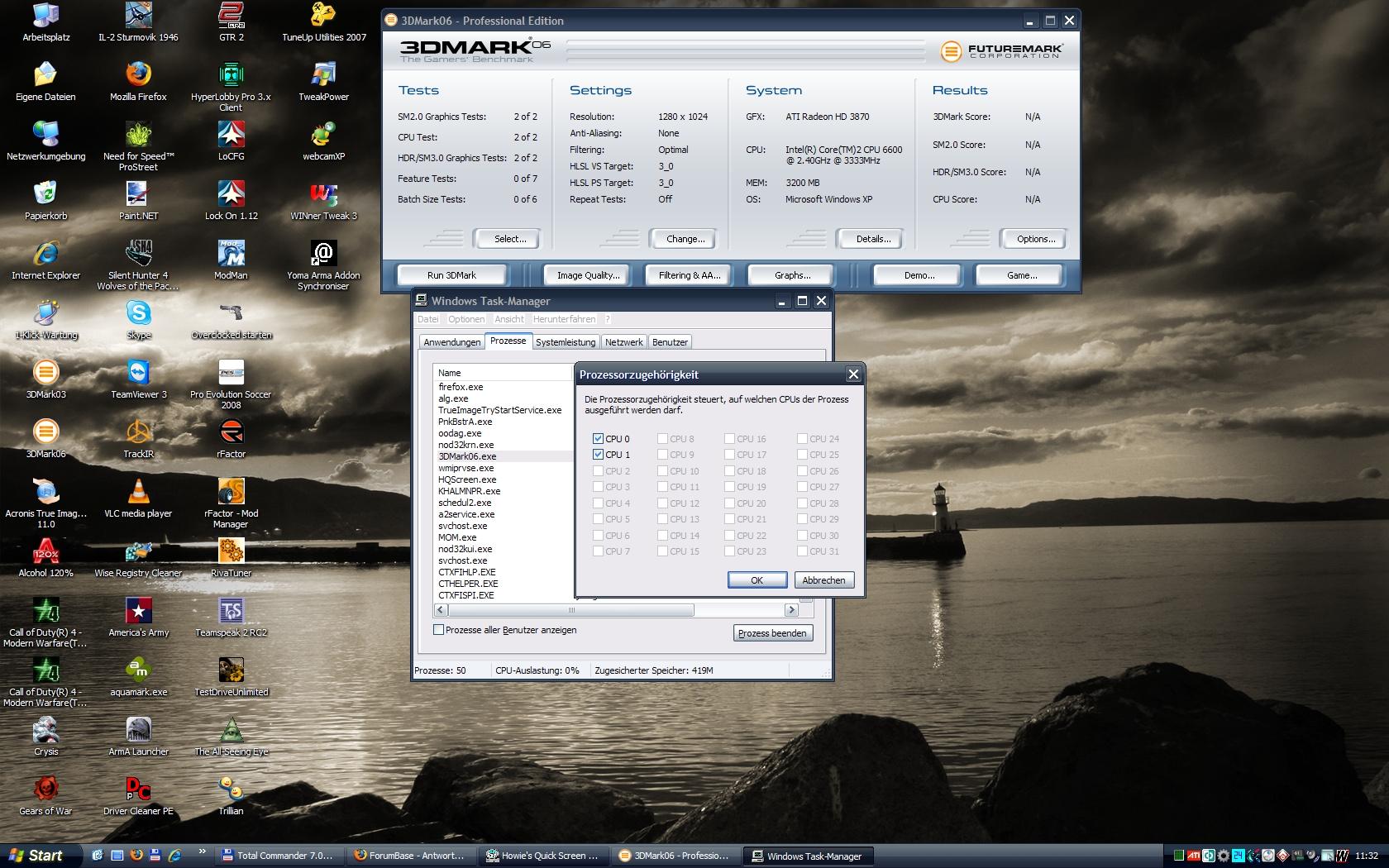The height and width of the screenshot is (868, 1389).
Task: Select the WINner Tweak 3 icon
Action: 323,200
